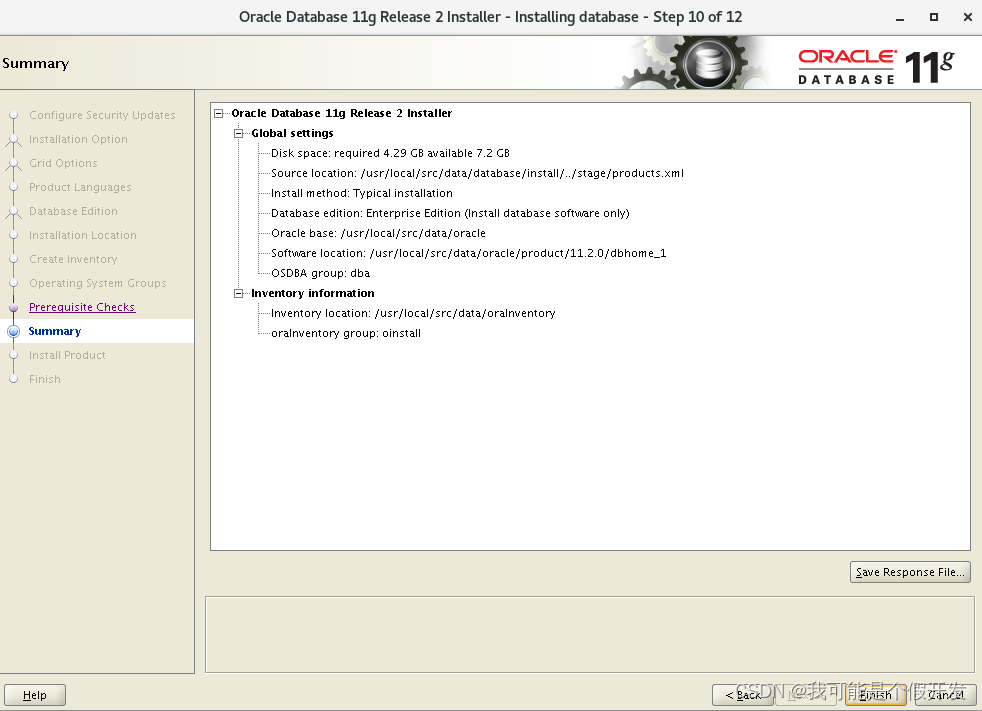Open the Help button
This screenshot has width=982, height=711.
pos(34,695)
